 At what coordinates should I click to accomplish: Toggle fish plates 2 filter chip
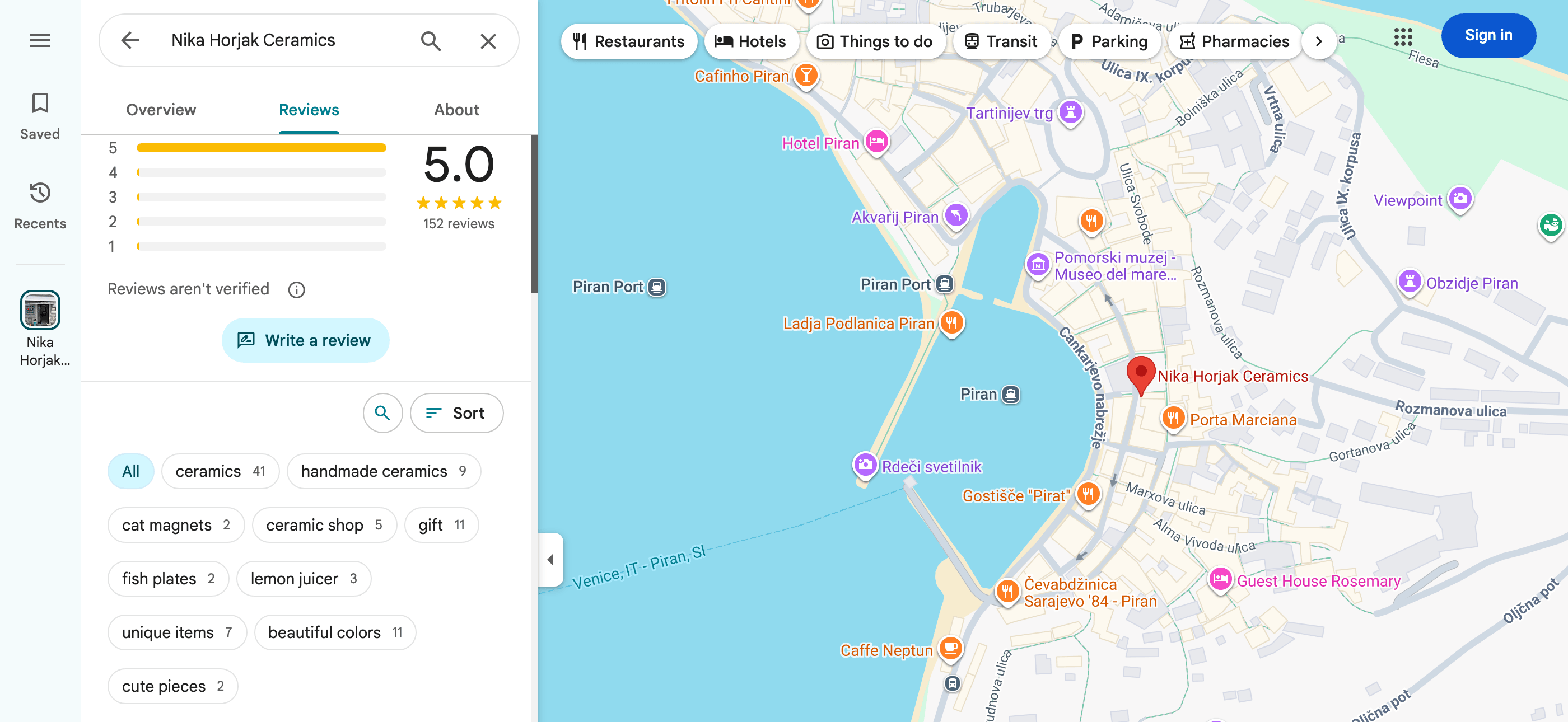(x=168, y=579)
